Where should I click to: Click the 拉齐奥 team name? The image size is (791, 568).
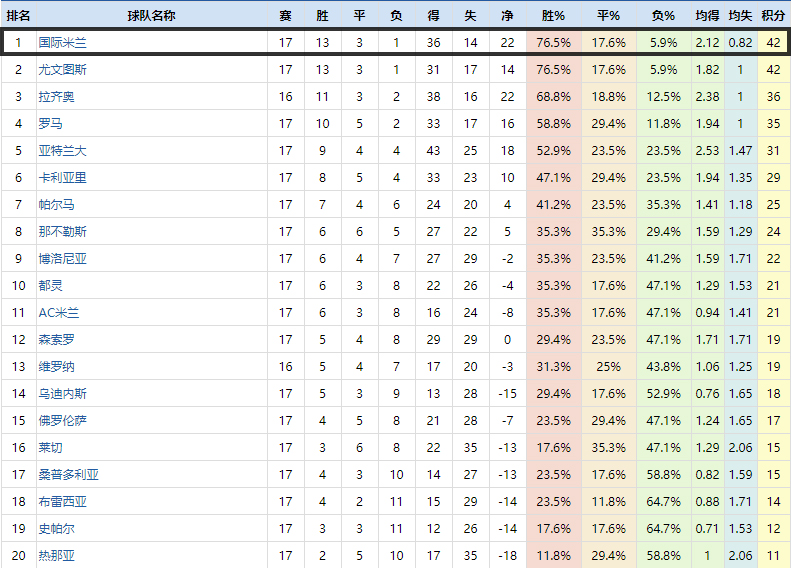56,97
